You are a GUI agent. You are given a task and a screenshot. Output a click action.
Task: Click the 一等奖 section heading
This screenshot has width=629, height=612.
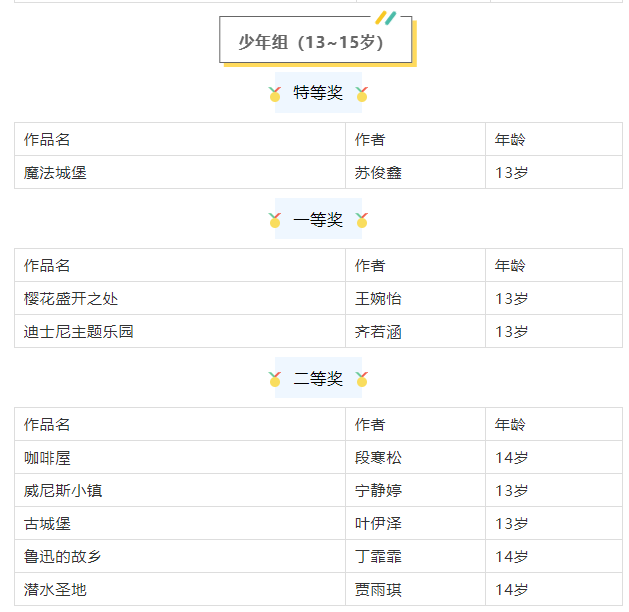point(318,219)
